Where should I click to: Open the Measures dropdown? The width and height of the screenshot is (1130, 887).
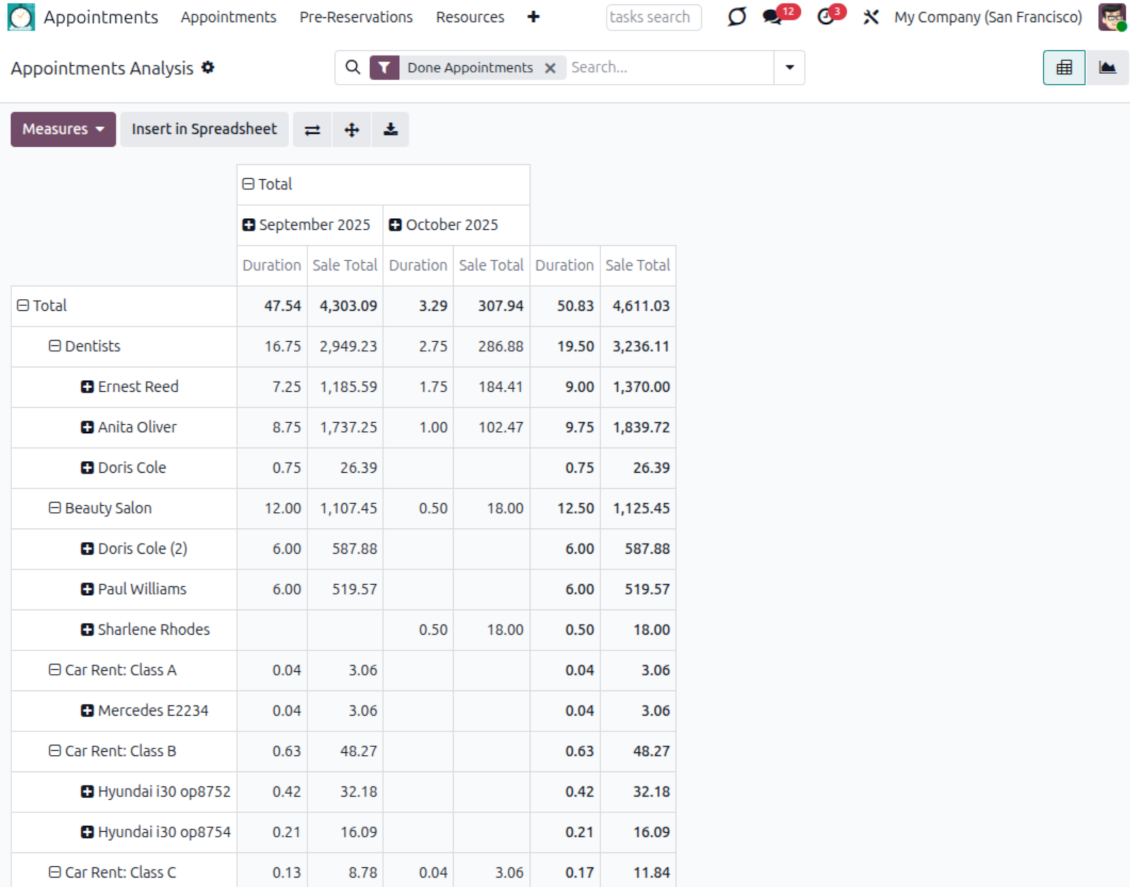(64, 130)
